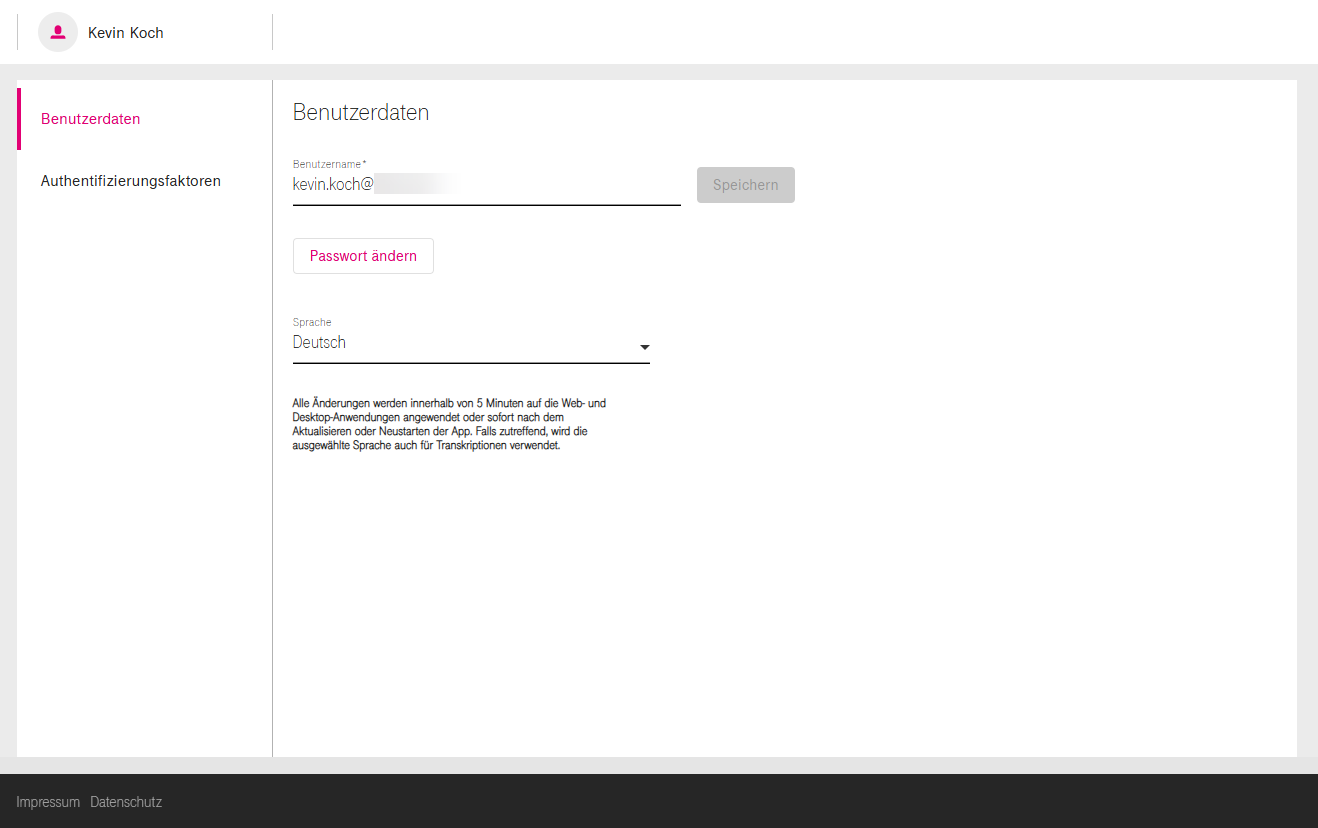The height and width of the screenshot is (828, 1318).
Task: Click the Kevin Koch account name
Action: pyautogui.click(x=126, y=33)
